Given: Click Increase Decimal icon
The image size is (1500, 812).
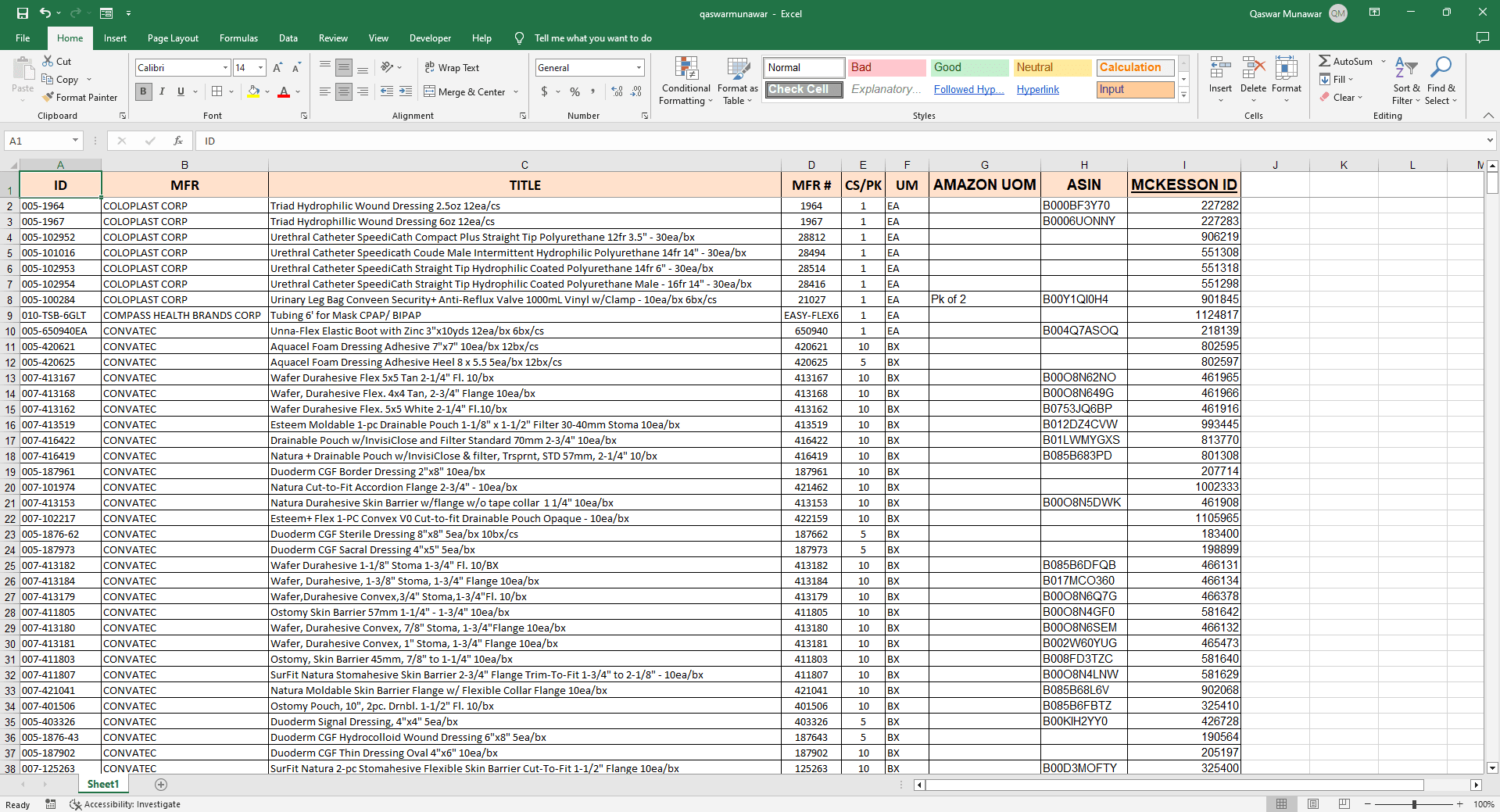Looking at the screenshot, I should [x=618, y=91].
